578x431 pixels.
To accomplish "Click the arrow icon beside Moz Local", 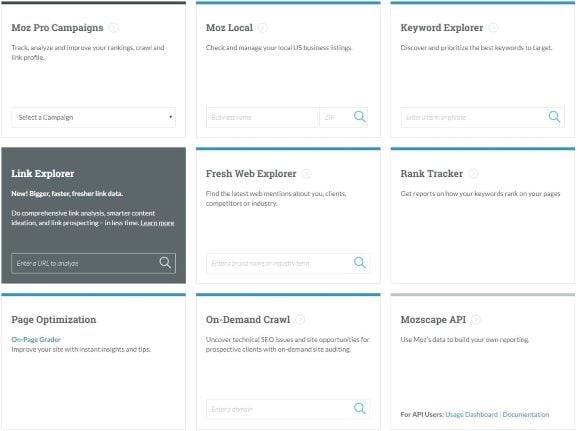I will click(x=263, y=28).
